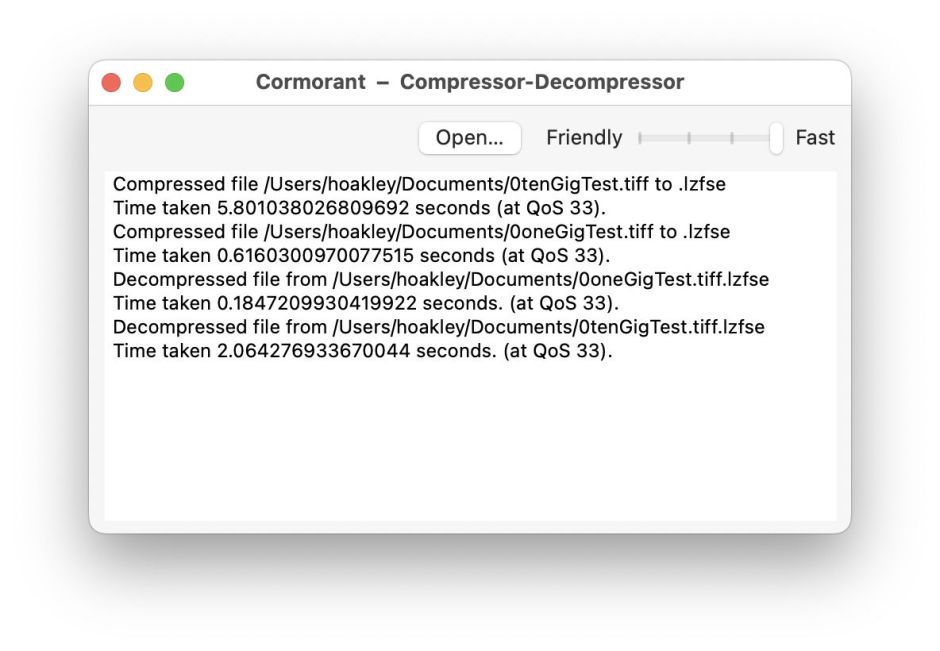Click the second tick mark on the slider
The height and width of the screenshot is (651, 940).
click(689, 138)
